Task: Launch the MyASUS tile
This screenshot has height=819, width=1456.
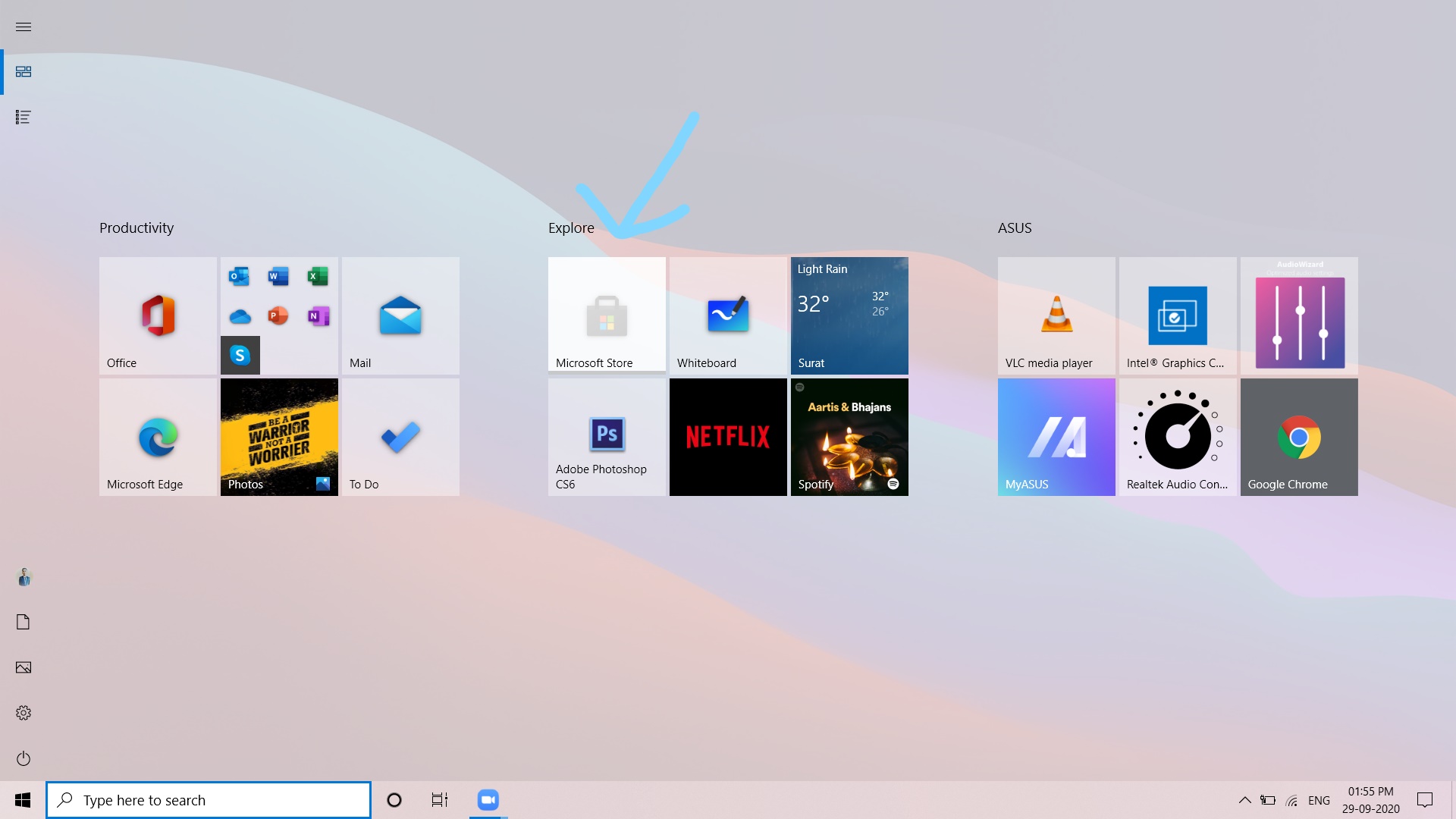Action: [x=1056, y=437]
